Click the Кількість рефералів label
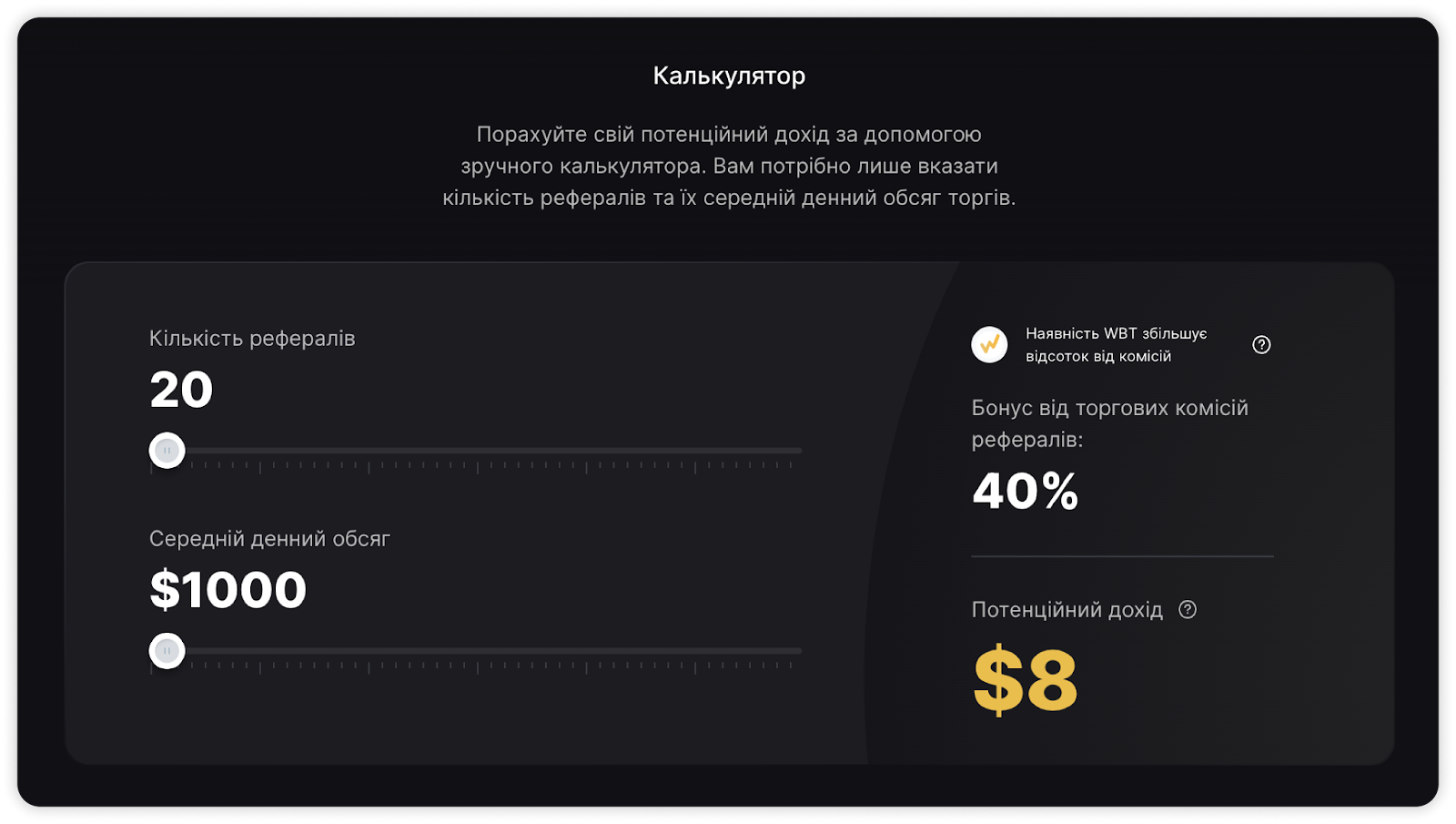The height and width of the screenshot is (824, 1456). [x=252, y=339]
